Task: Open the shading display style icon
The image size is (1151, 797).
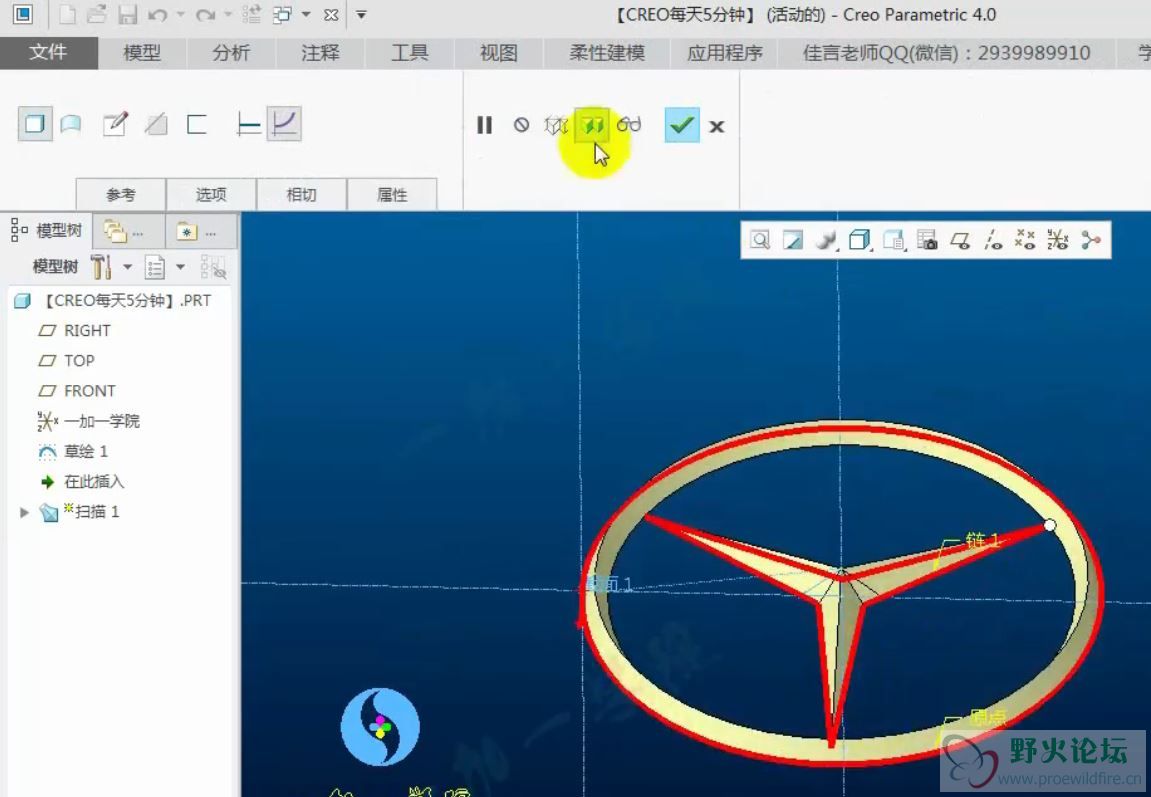Action: point(826,240)
